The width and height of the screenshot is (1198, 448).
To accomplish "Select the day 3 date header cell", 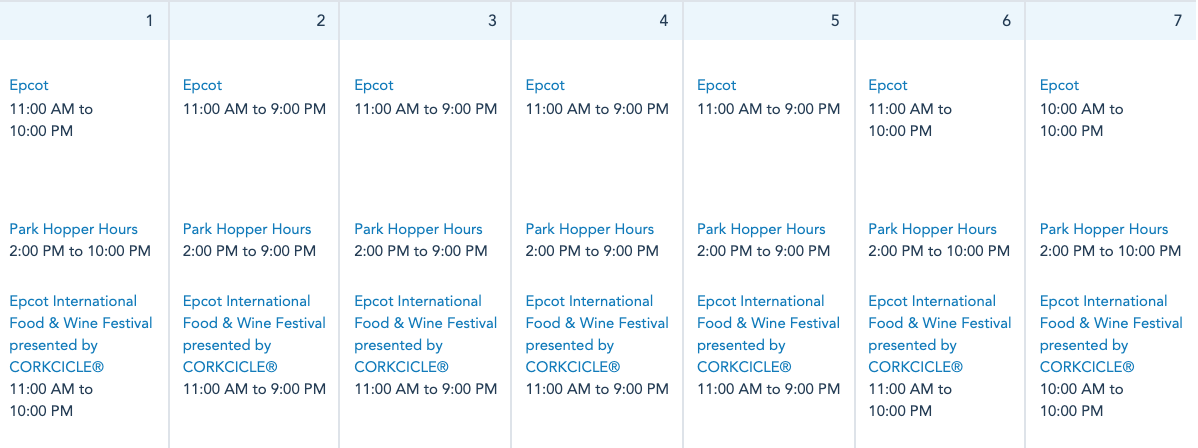I will (x=425, y=21).
